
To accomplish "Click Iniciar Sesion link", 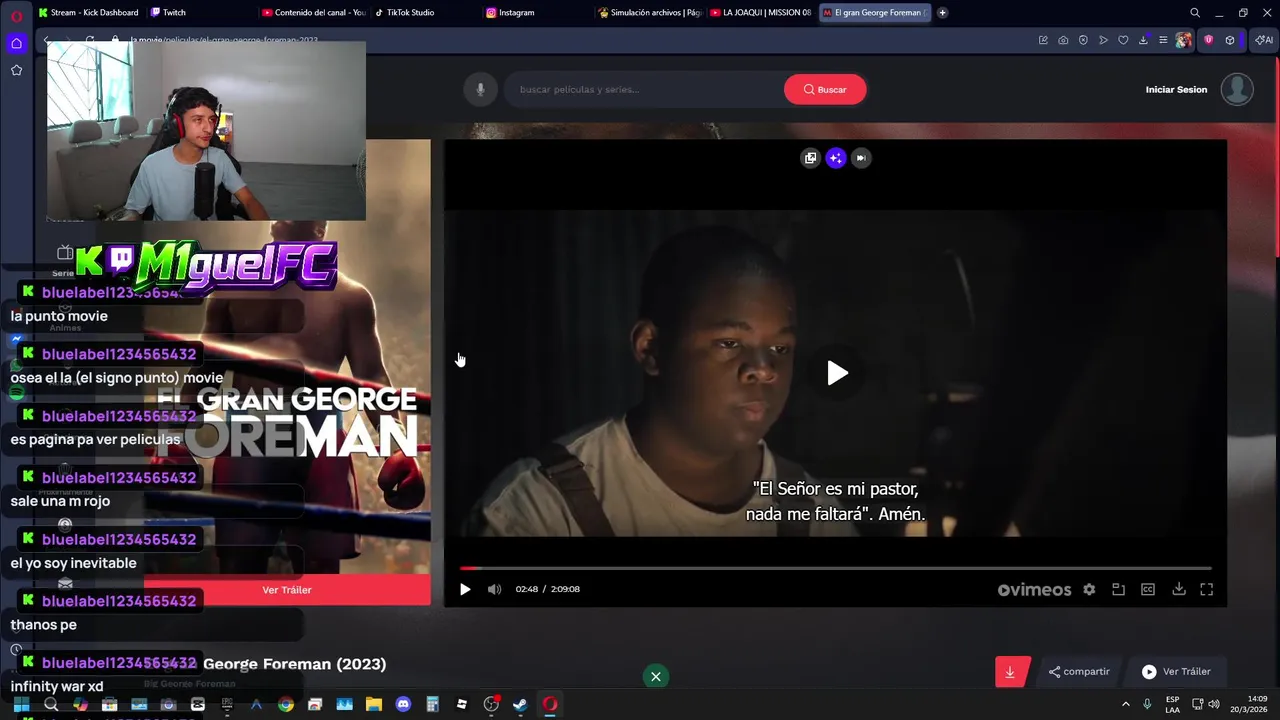I will tap(1176, 89).
